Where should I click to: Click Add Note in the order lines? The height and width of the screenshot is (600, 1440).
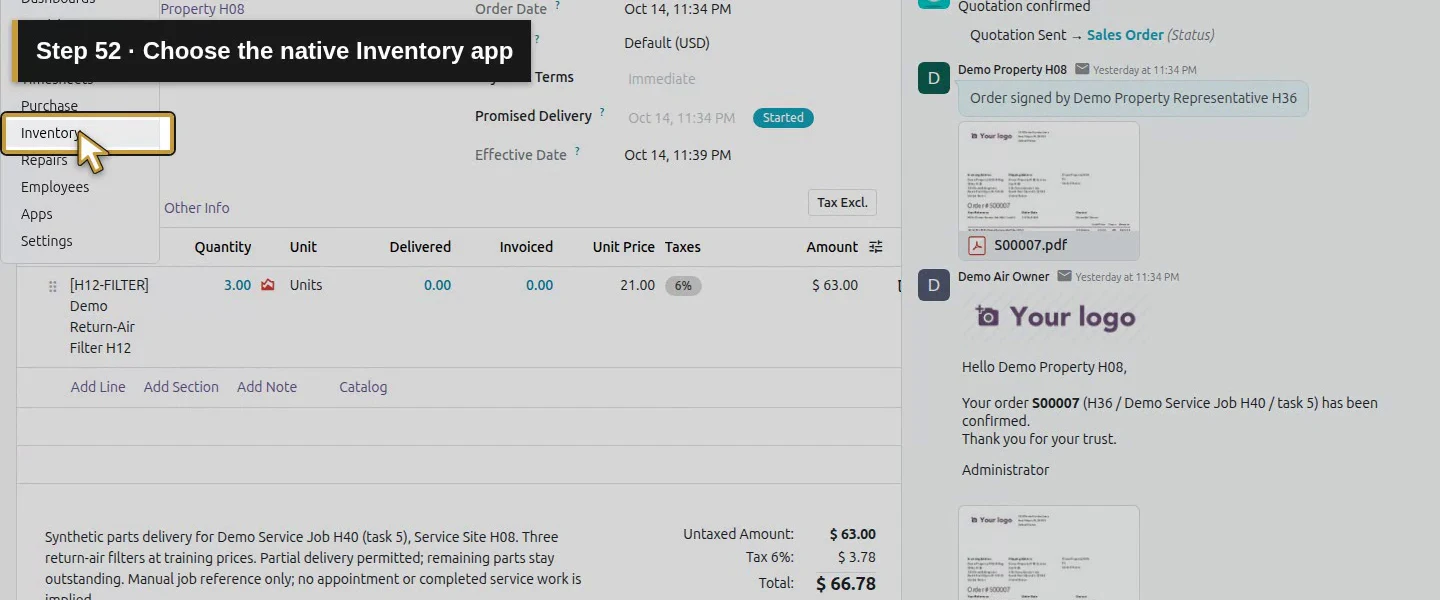coord(267,387)
